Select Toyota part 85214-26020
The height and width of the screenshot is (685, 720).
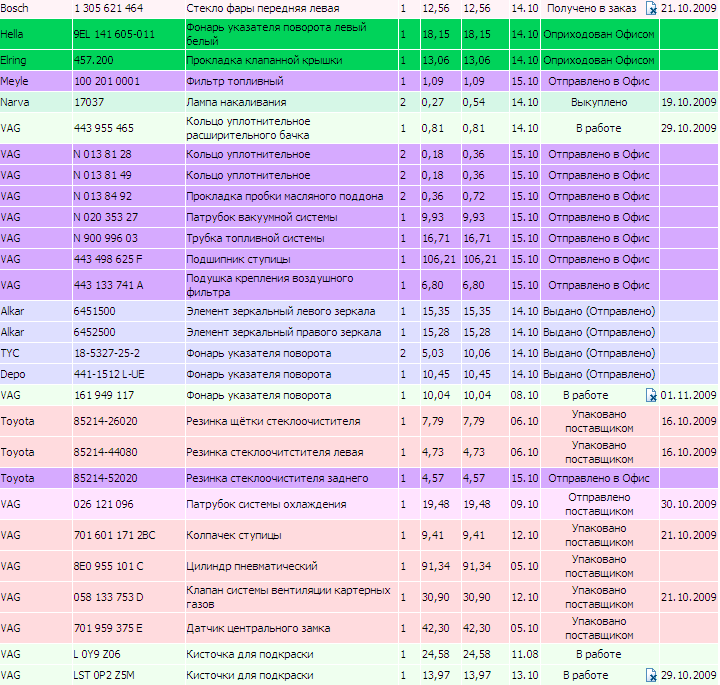(106, 421)
